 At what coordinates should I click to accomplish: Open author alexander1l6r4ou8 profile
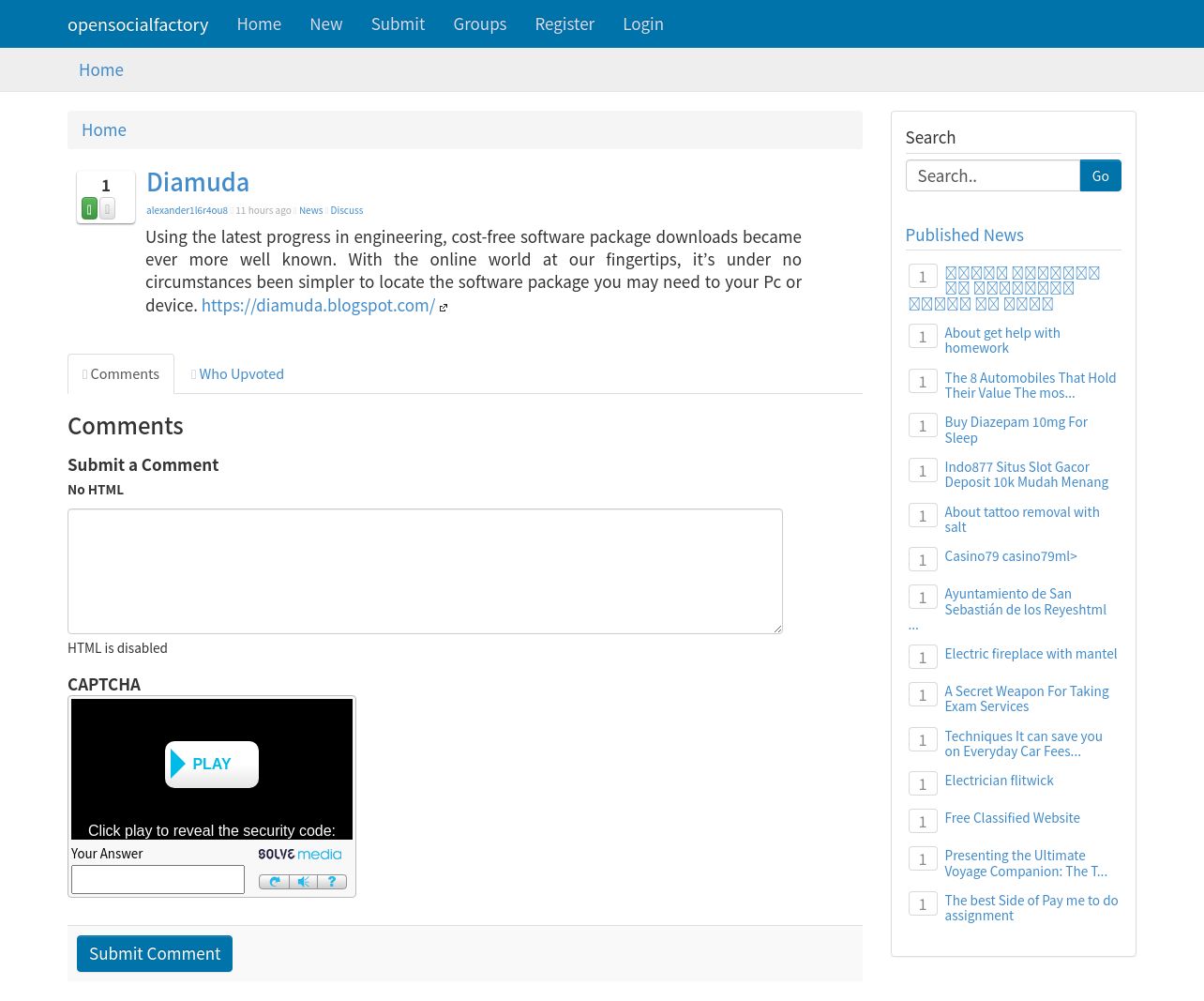[x=187, y=211]
